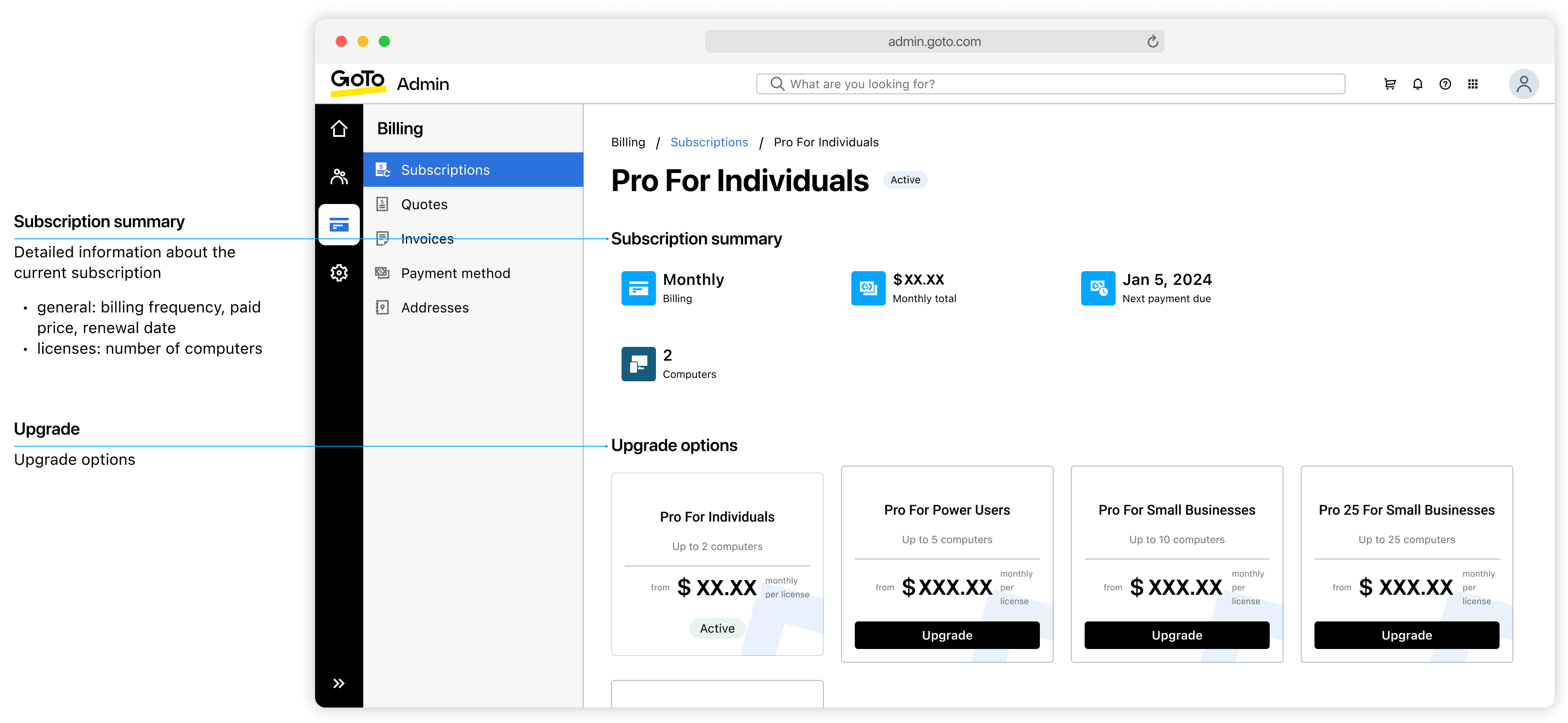The image size is (1568, 723).
Task: Click the 'Up to 10 computers' text
Action: pyautogui.click(x=1177, y=539)
